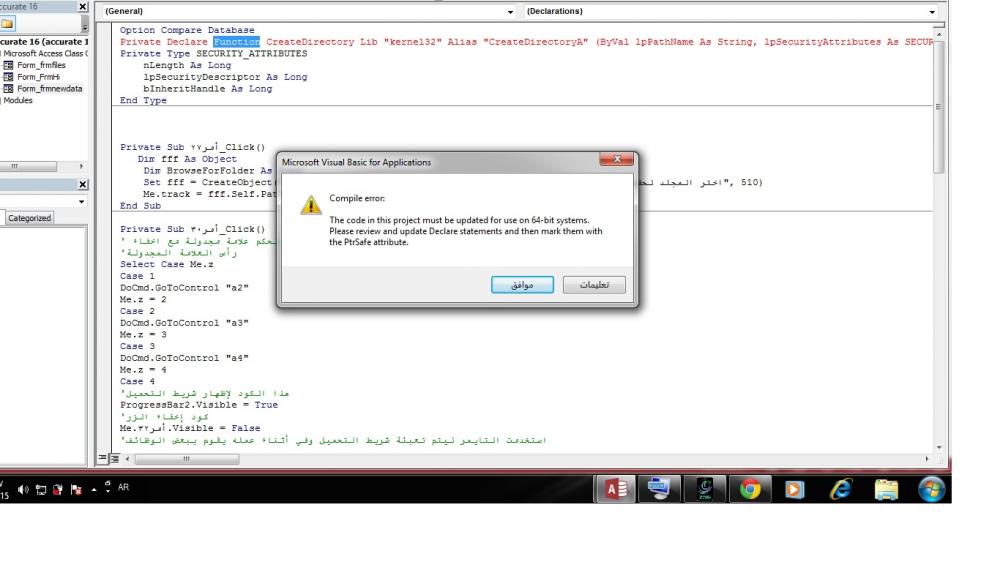
Task: Switch to Procedure View icon
Action: 103,458
